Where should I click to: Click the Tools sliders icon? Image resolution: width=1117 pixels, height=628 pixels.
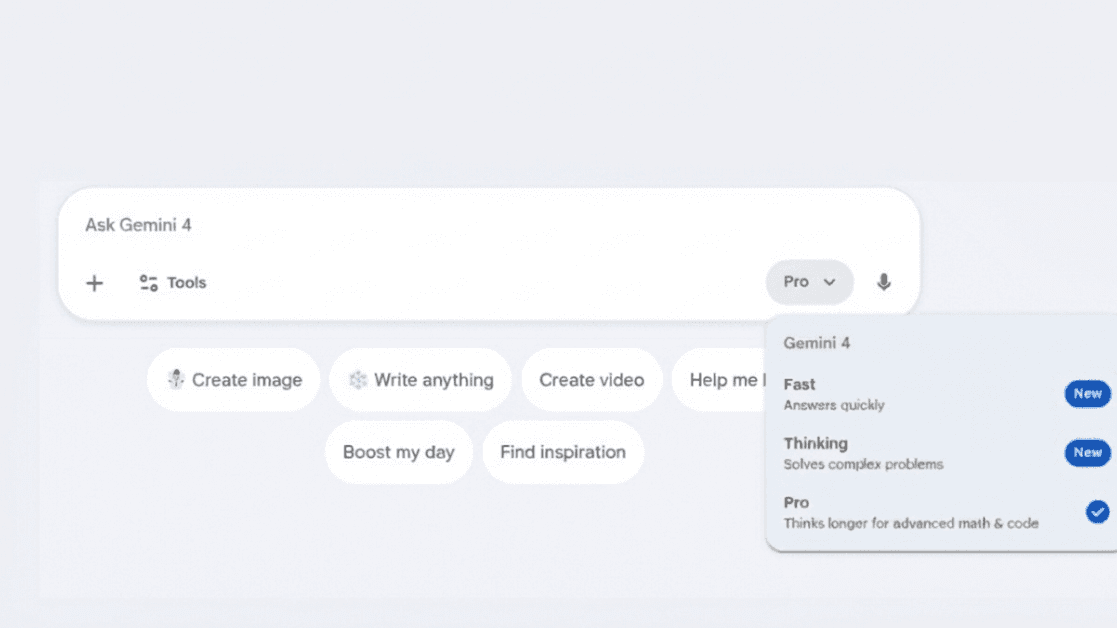148,283
